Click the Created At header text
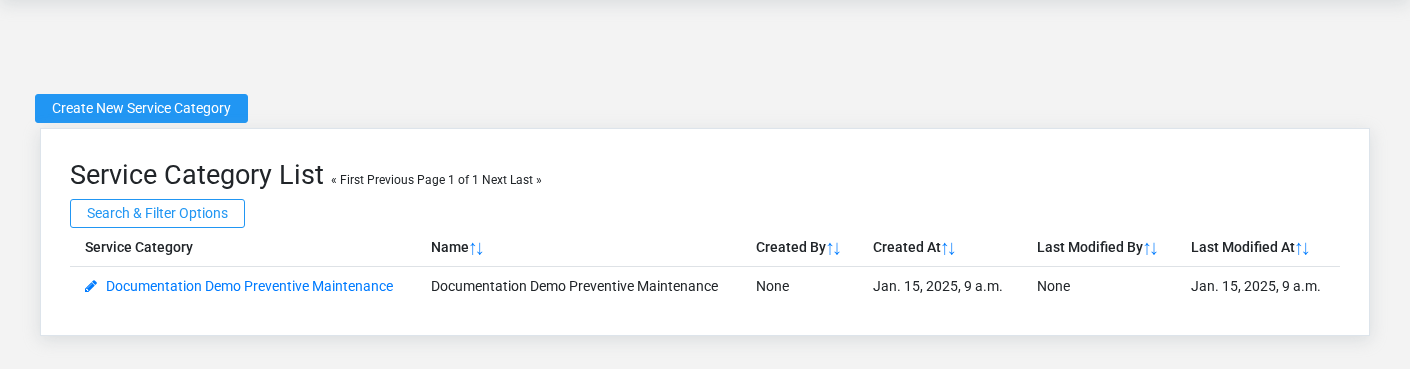Viewport: 1410px width, 369px height. tap(907, 247)
